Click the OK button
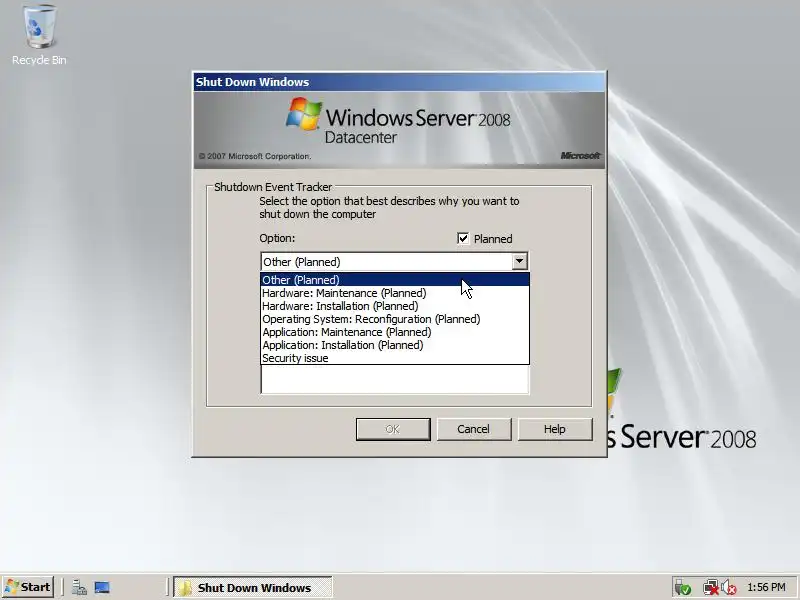The image size is (800, 600). click(x=393, y=429)
